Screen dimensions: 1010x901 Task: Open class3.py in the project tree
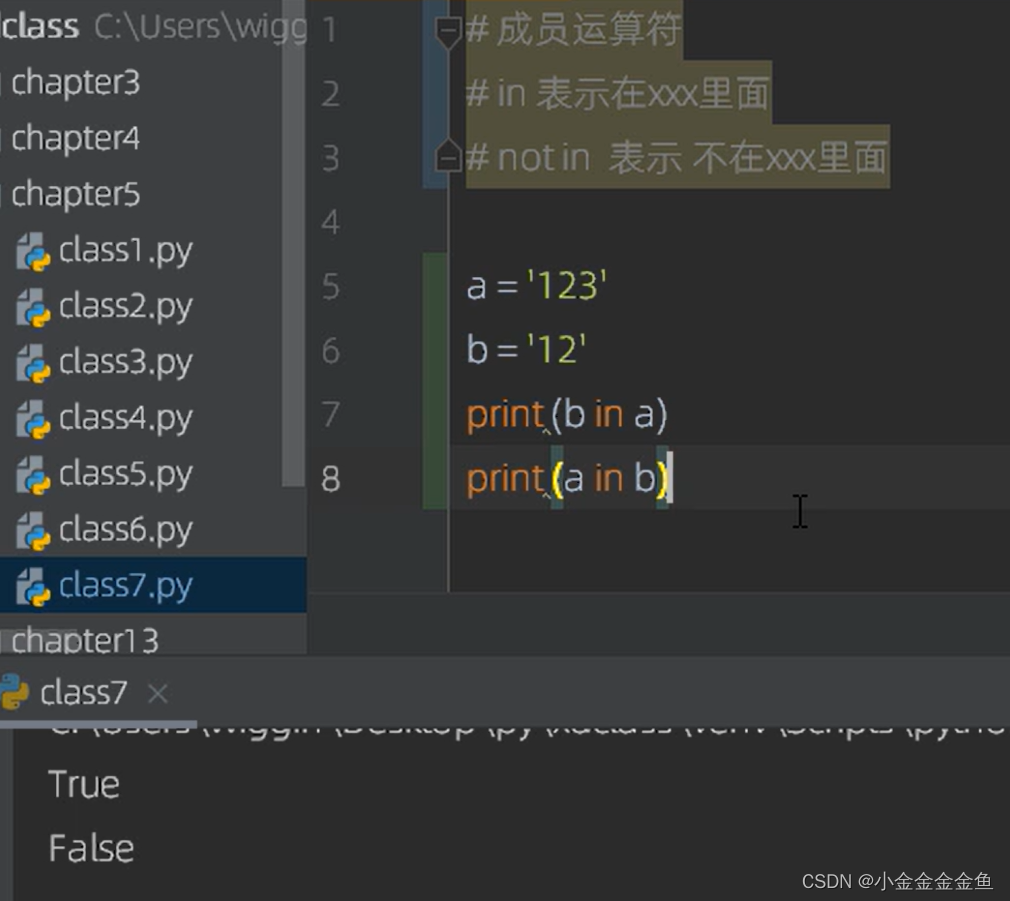click(x=126, y=363)
